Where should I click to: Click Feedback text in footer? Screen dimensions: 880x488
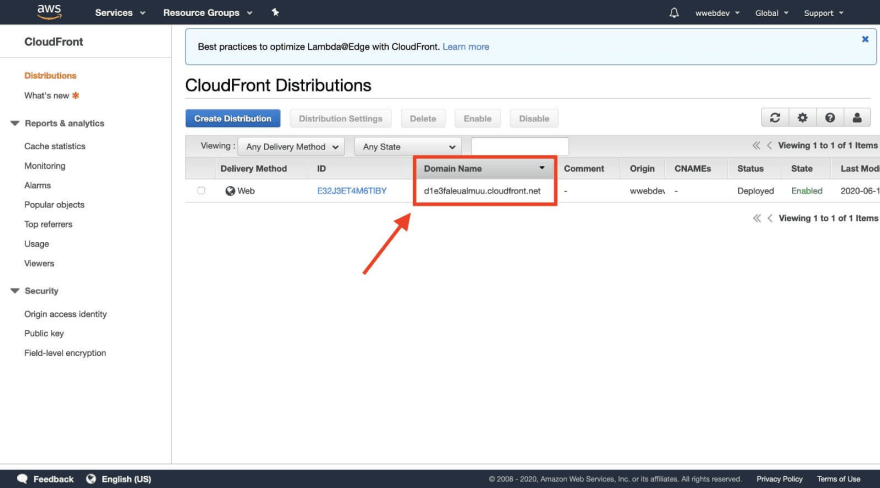pyautogui.click(x=53, y=479)
